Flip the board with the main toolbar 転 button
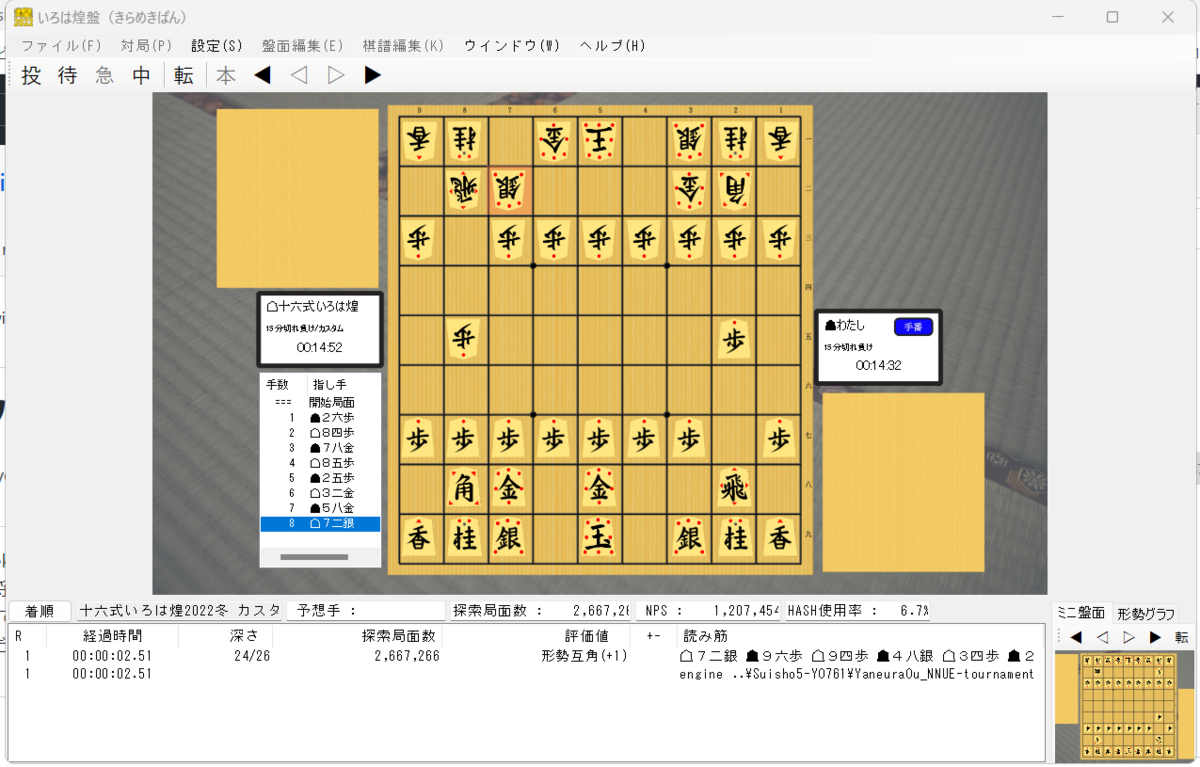 (184, 75)
